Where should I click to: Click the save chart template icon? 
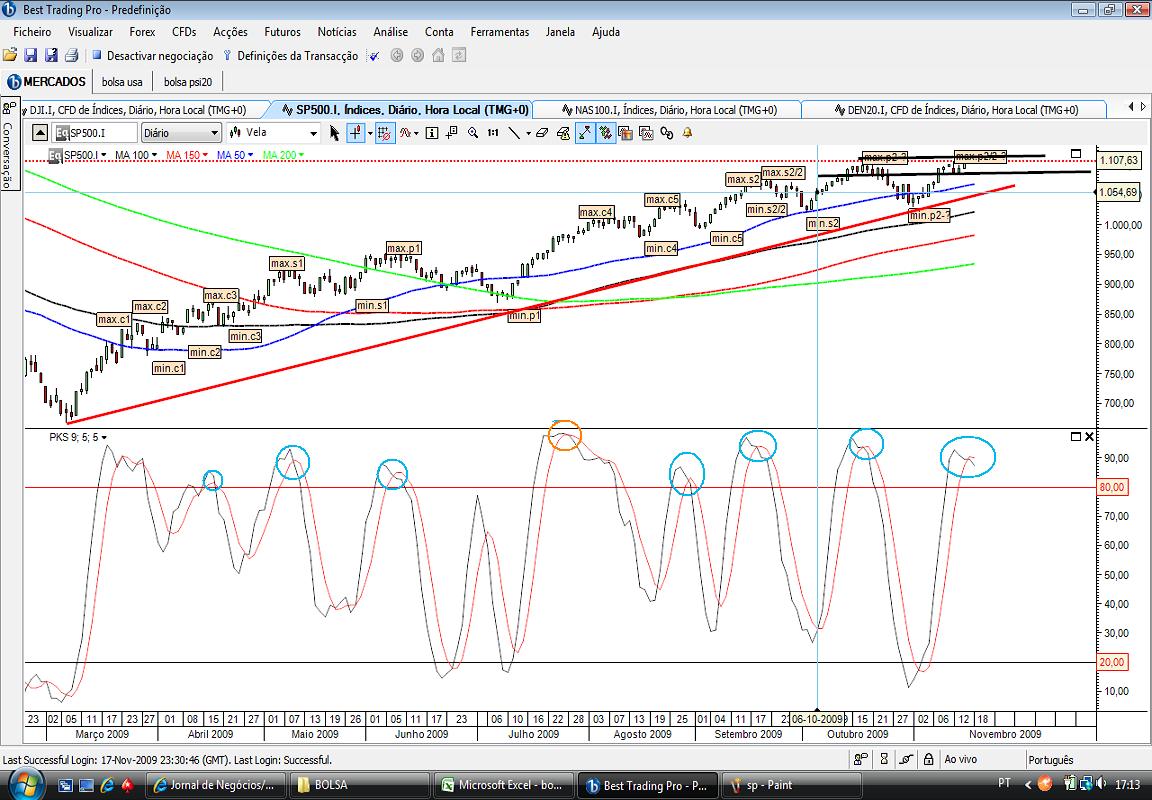pos(625,133)
